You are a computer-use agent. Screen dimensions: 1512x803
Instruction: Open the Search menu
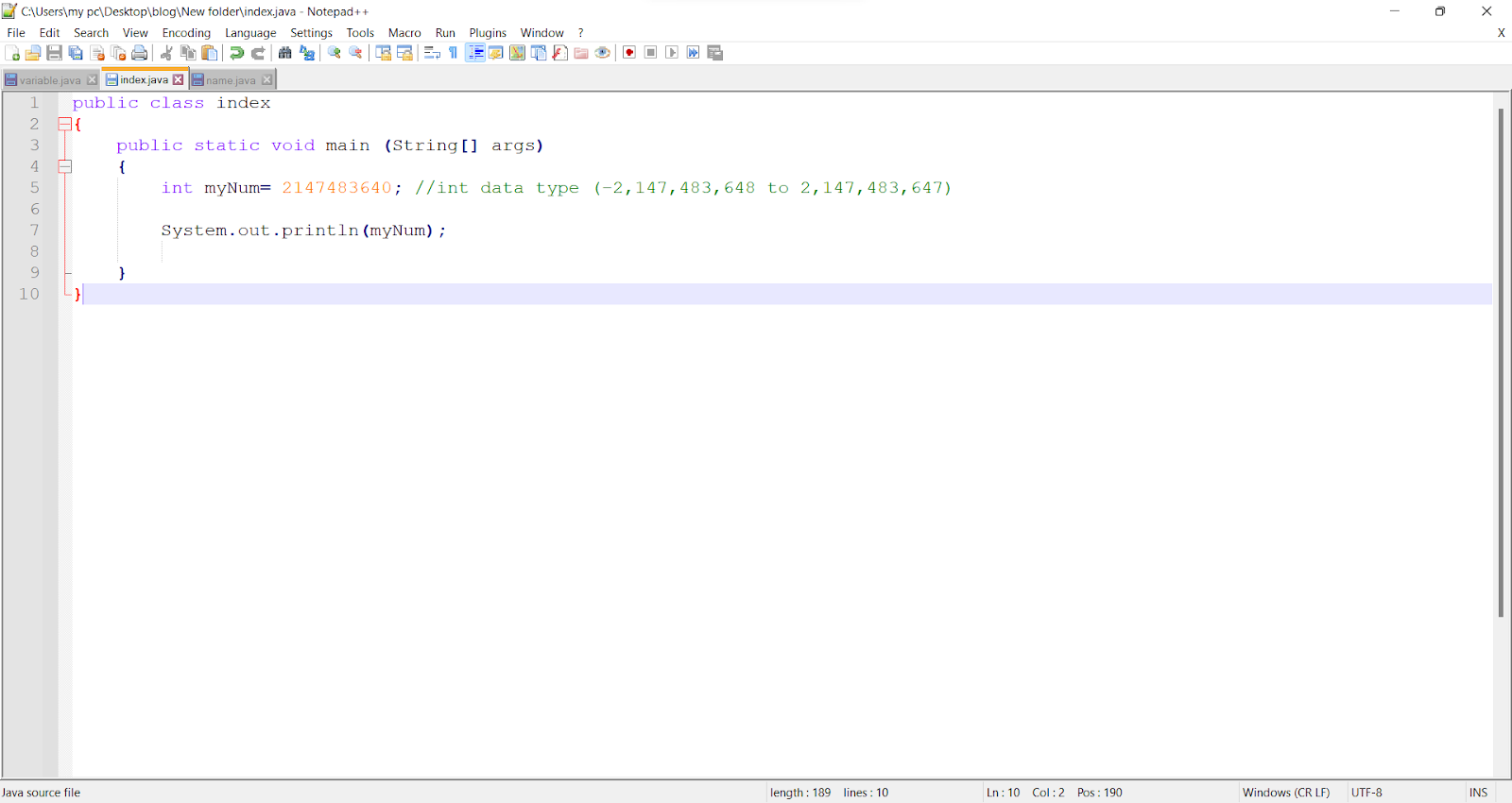coord(91,32)
